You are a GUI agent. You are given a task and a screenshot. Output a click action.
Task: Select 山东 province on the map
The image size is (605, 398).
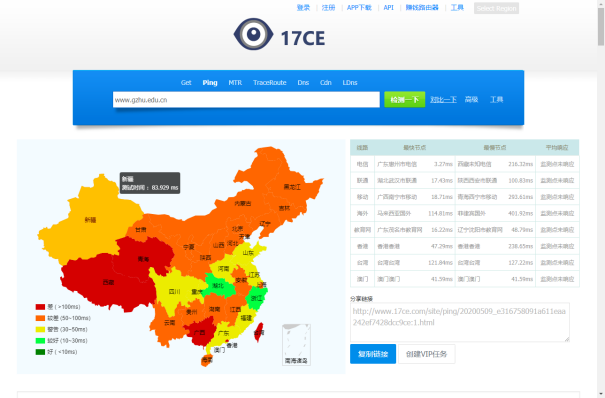248,253
